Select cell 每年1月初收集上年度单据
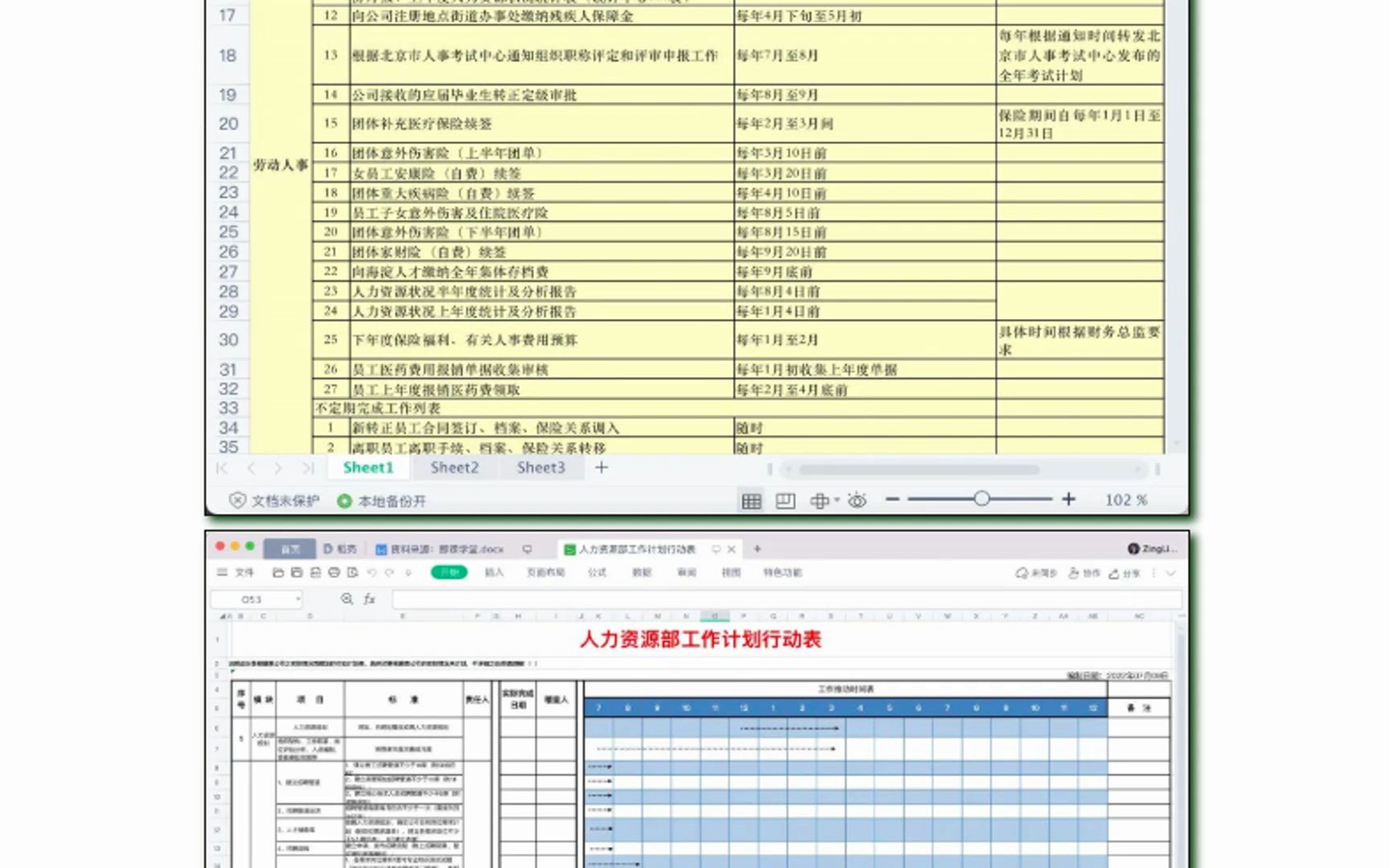Screen dimensions: 1389x868 point(865,370)
